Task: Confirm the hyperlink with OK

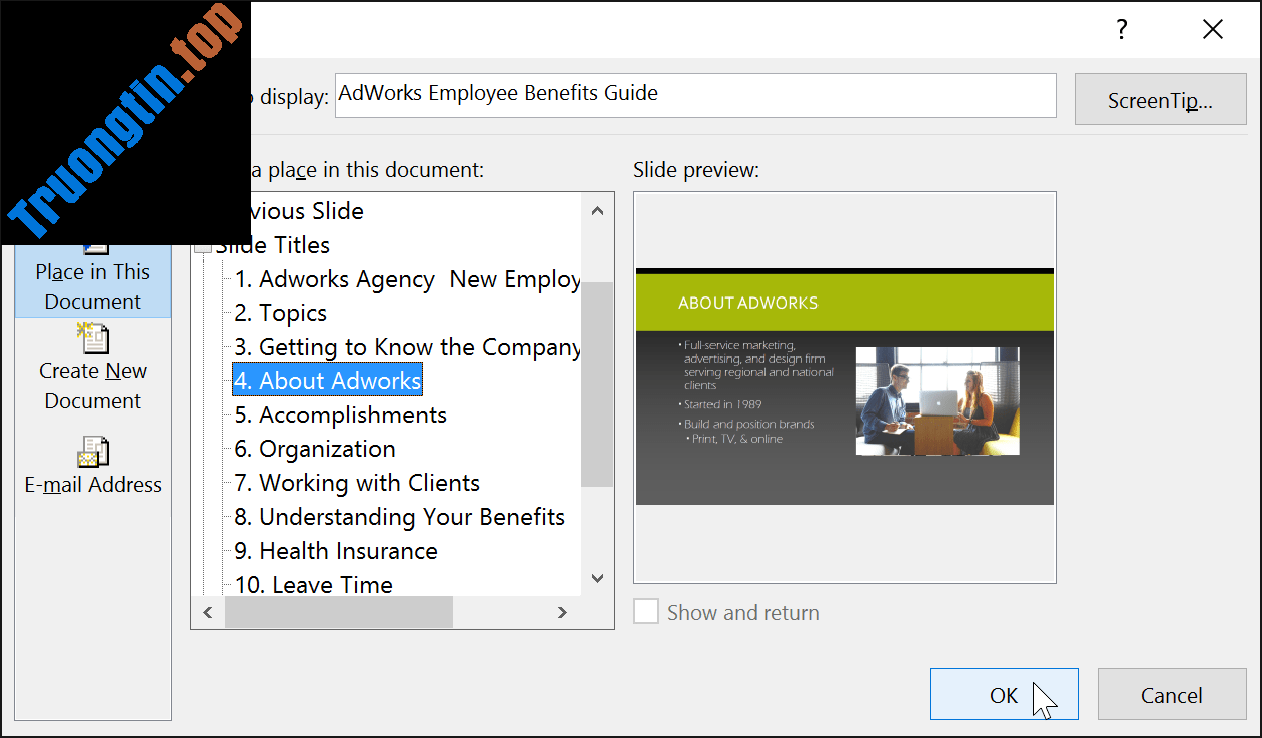Action: (1004, 694)
